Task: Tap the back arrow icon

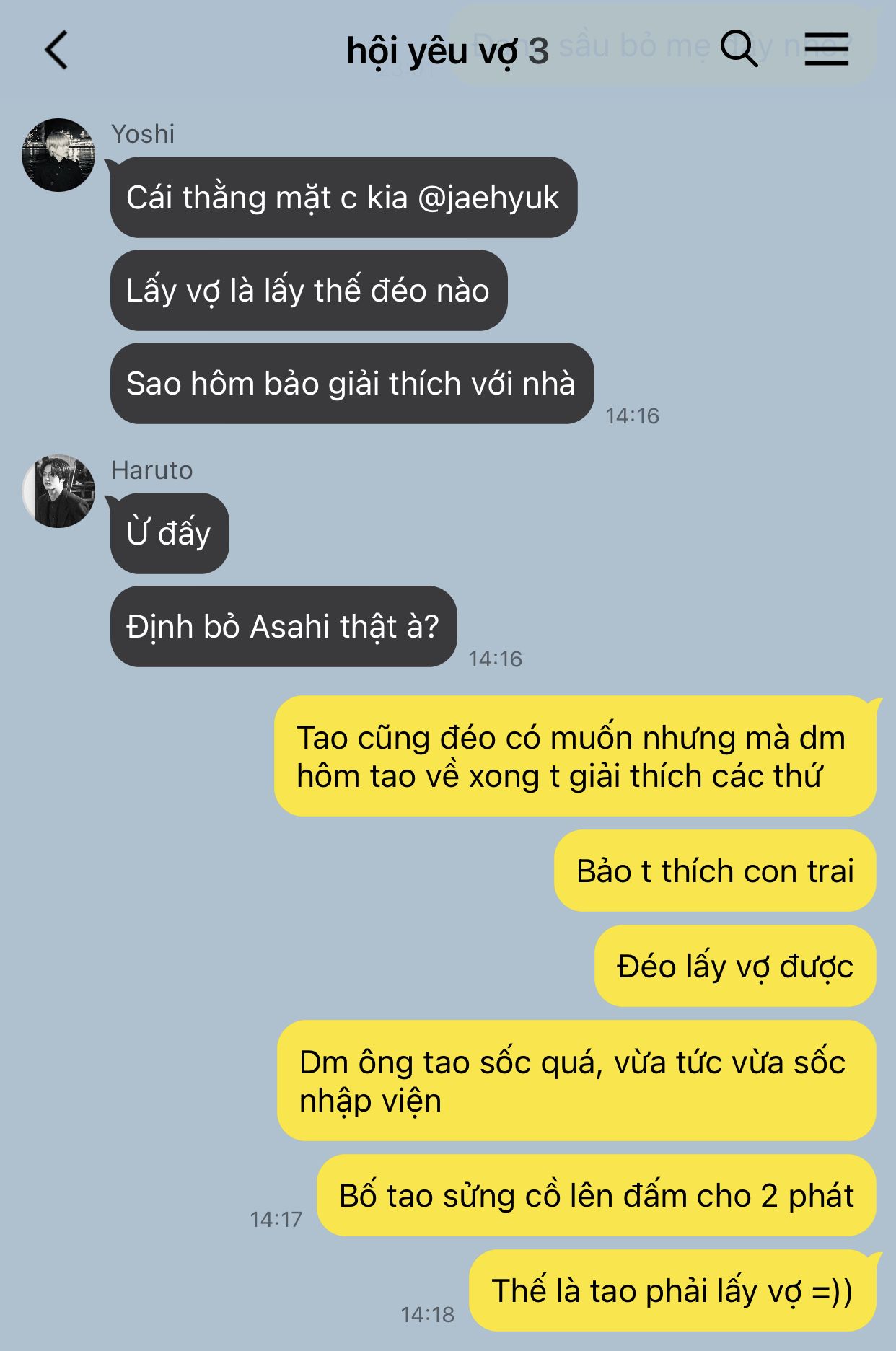Action: 56,50
